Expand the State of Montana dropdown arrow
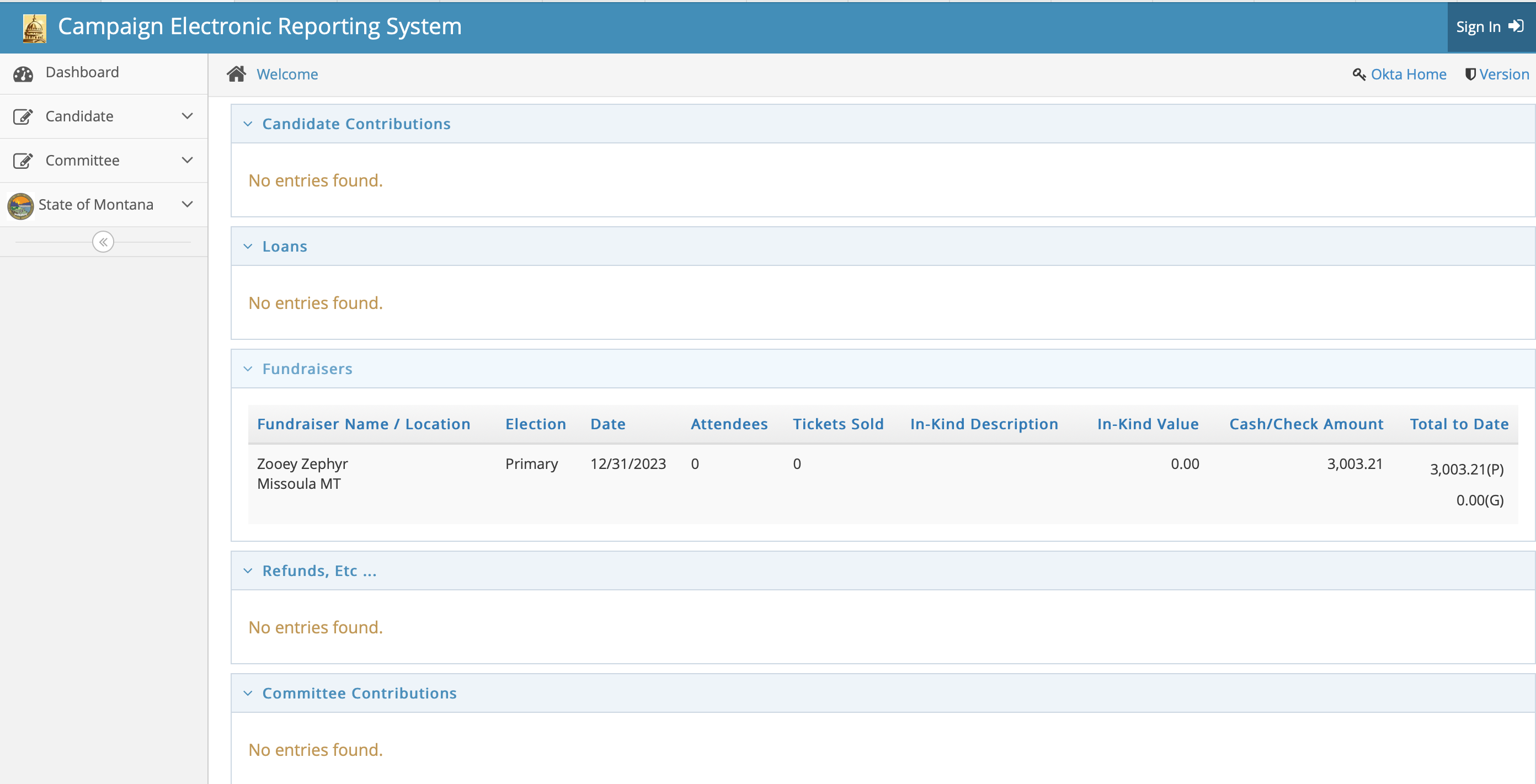Image resolution: width=1536 pixels, height=784 pixels. [187, 205]
